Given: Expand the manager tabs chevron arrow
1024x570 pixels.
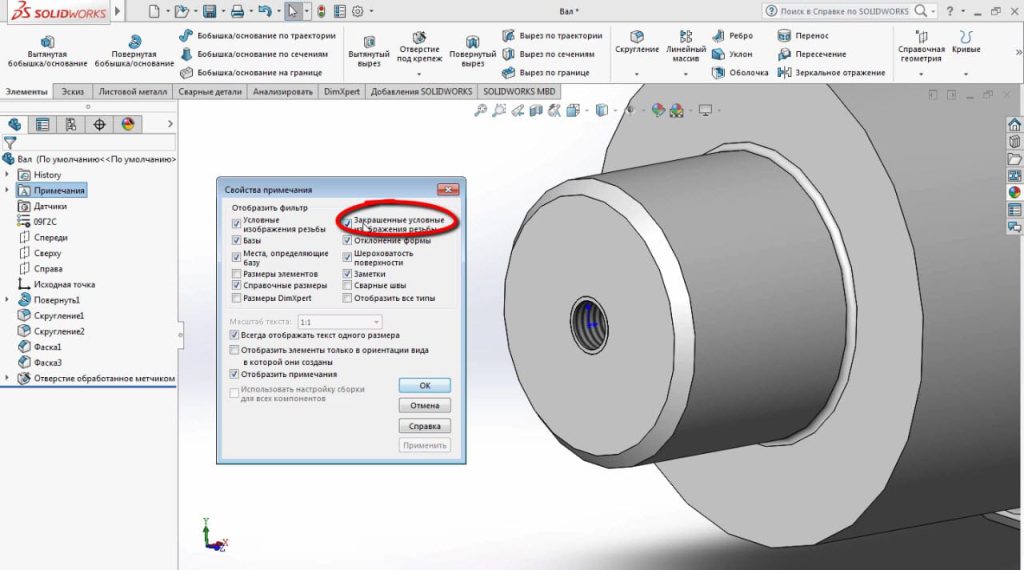Looking at the screenshot, I should point(170,124).
